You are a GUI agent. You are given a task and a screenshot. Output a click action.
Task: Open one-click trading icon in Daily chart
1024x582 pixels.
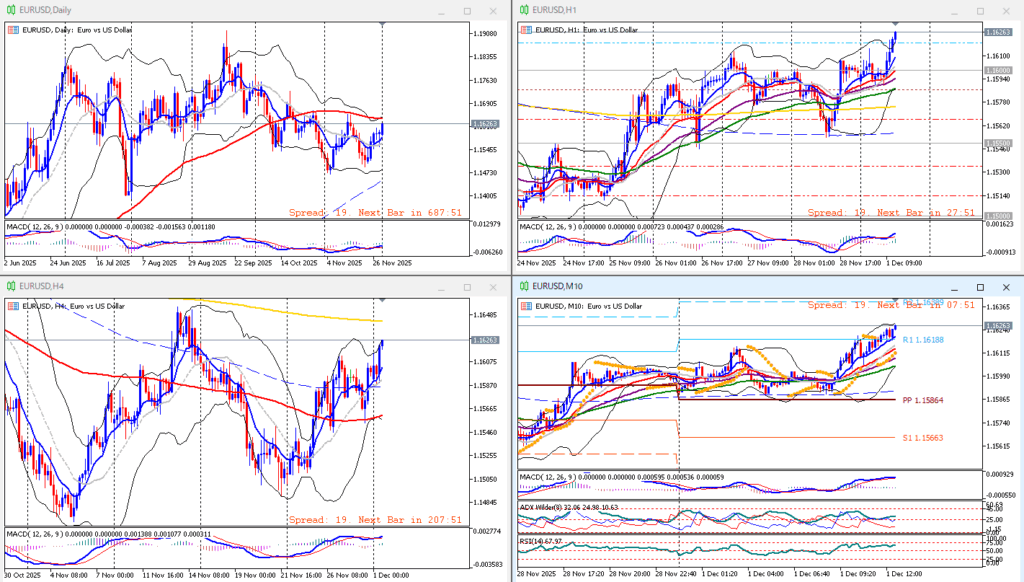point(13,30)
